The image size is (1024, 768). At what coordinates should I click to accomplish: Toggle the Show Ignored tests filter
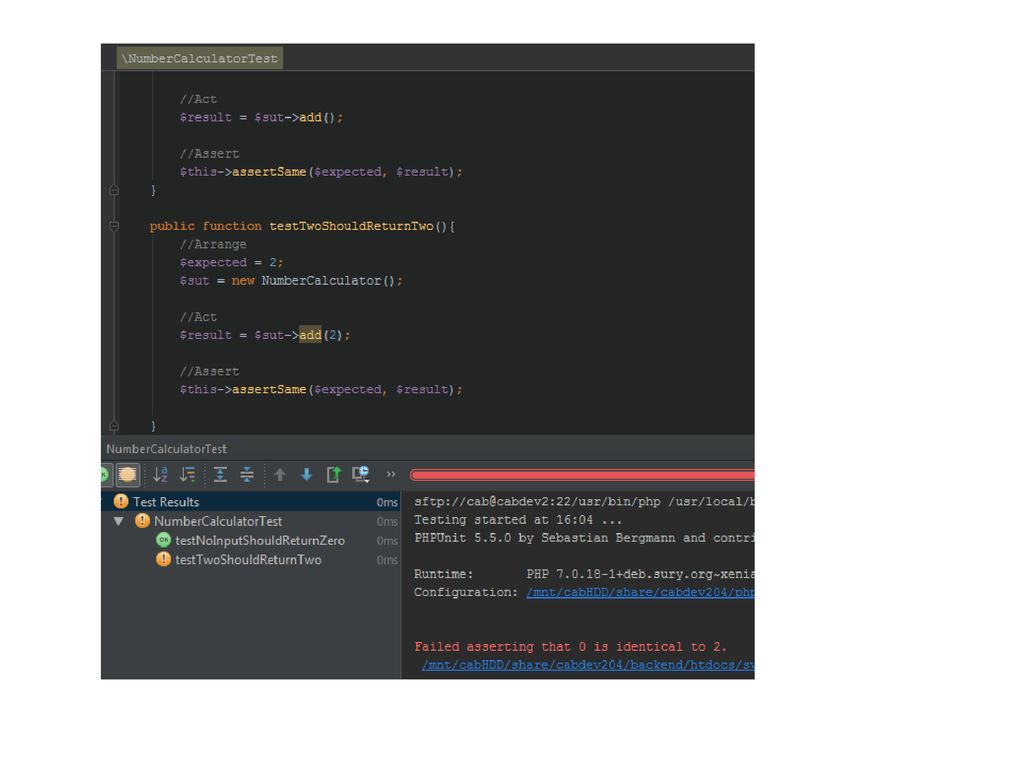(x=127, y=475)
